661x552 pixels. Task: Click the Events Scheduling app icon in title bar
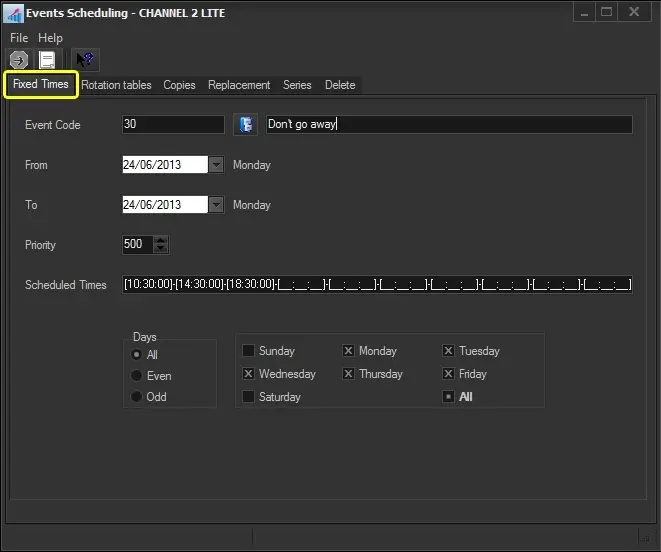tap(13, 13)
